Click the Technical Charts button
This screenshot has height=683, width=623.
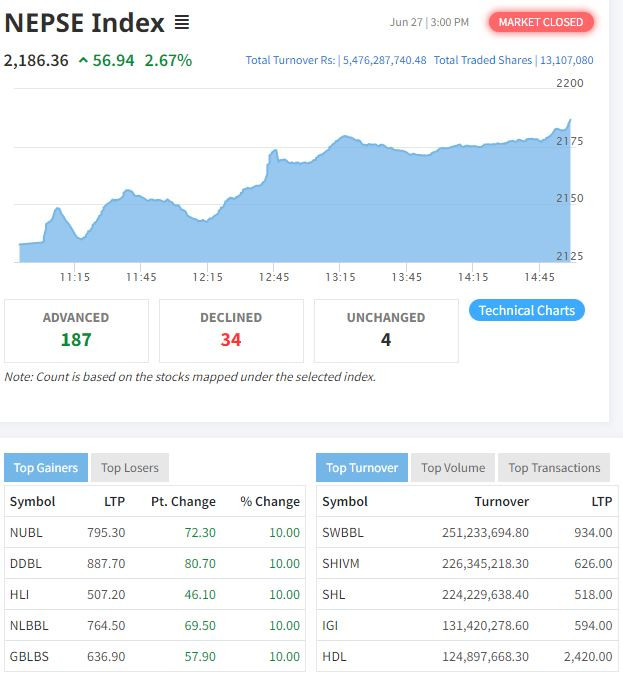pos(527,310)
